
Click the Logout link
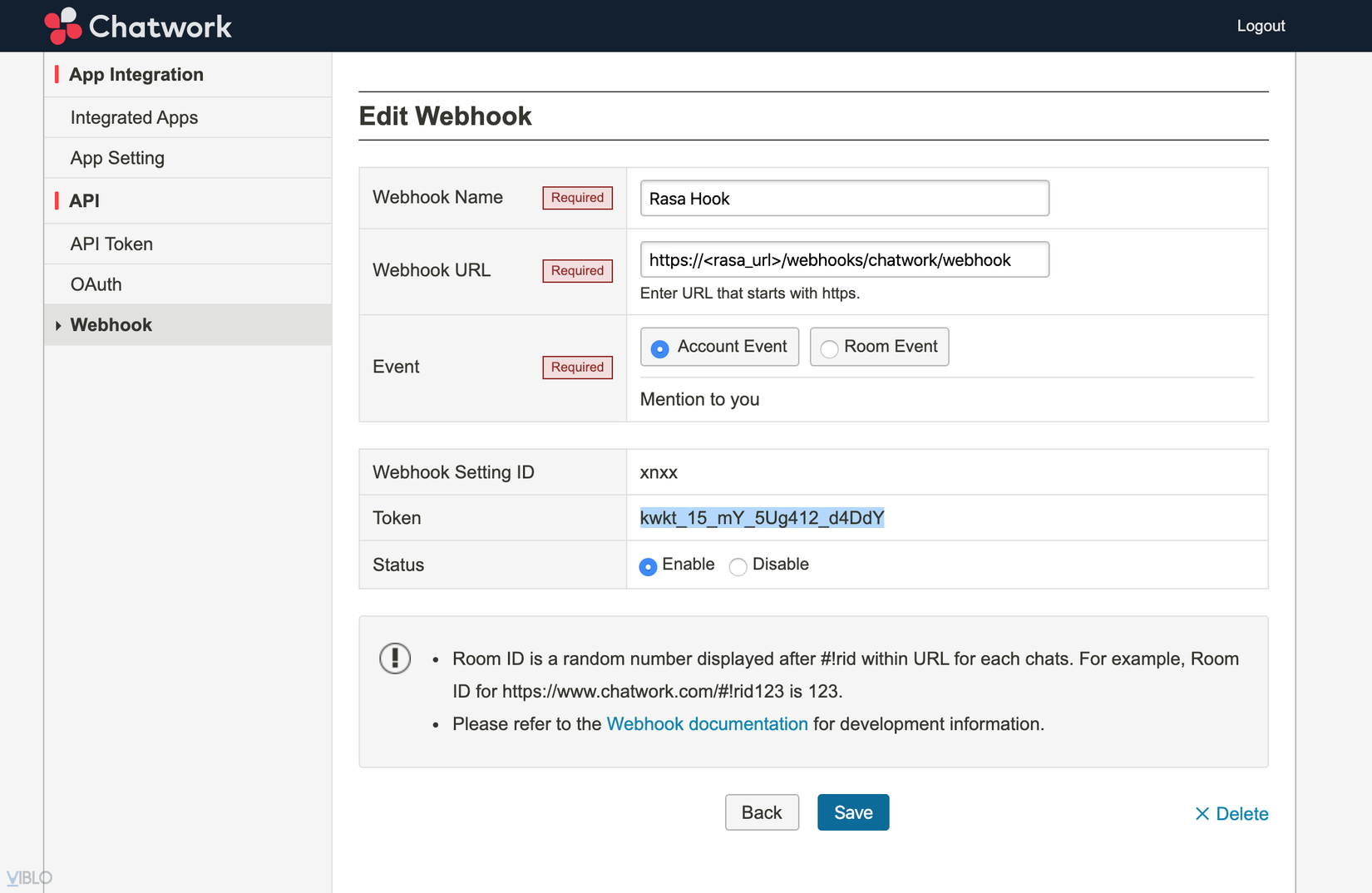pyautogui.click(x=1261, y=26)
